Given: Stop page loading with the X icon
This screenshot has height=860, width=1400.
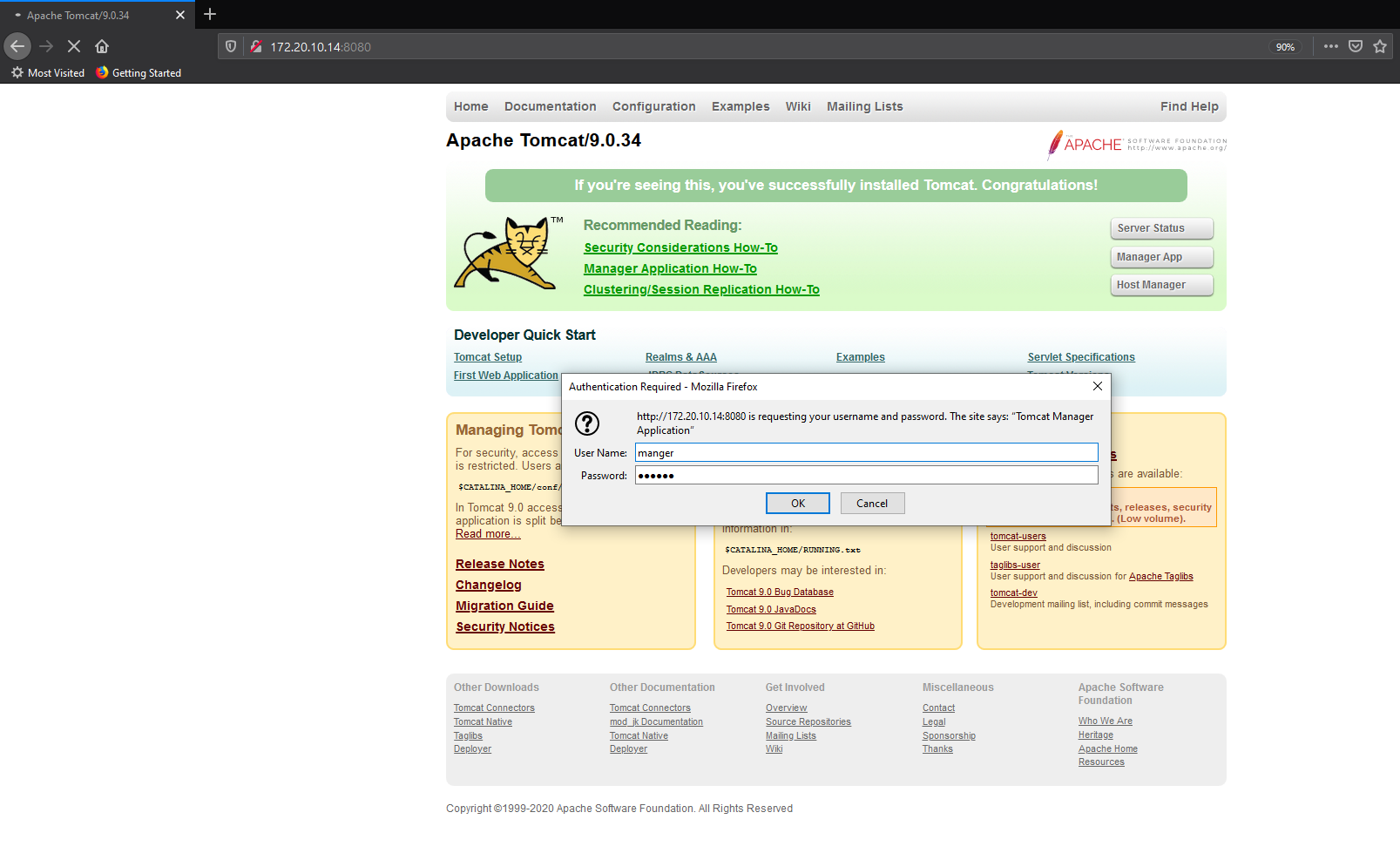Looking at the screenshot, I should click(x=74, y=46).
